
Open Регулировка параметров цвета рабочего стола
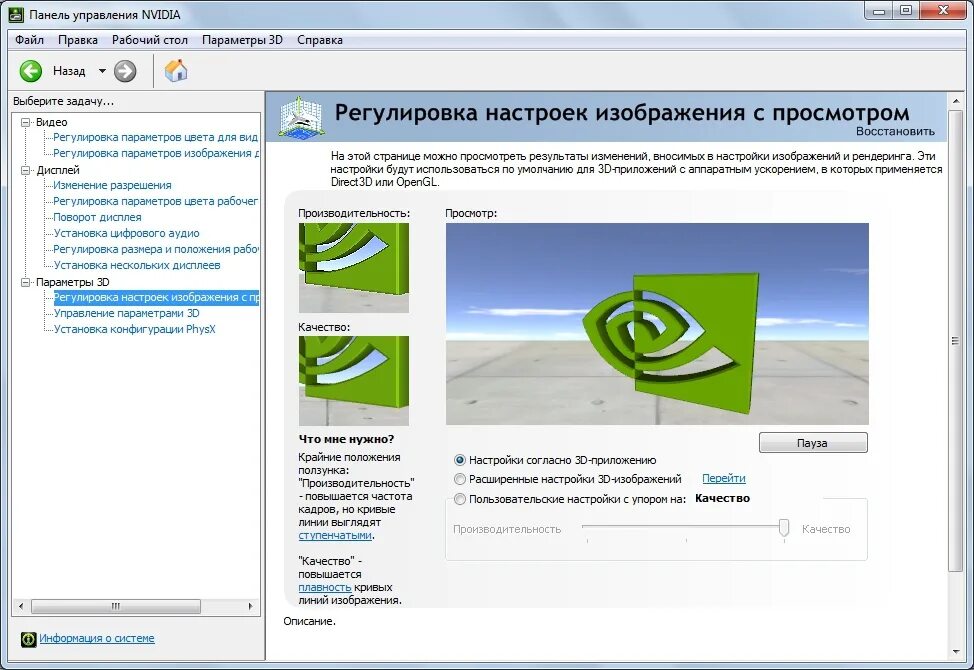pos(155,201)
